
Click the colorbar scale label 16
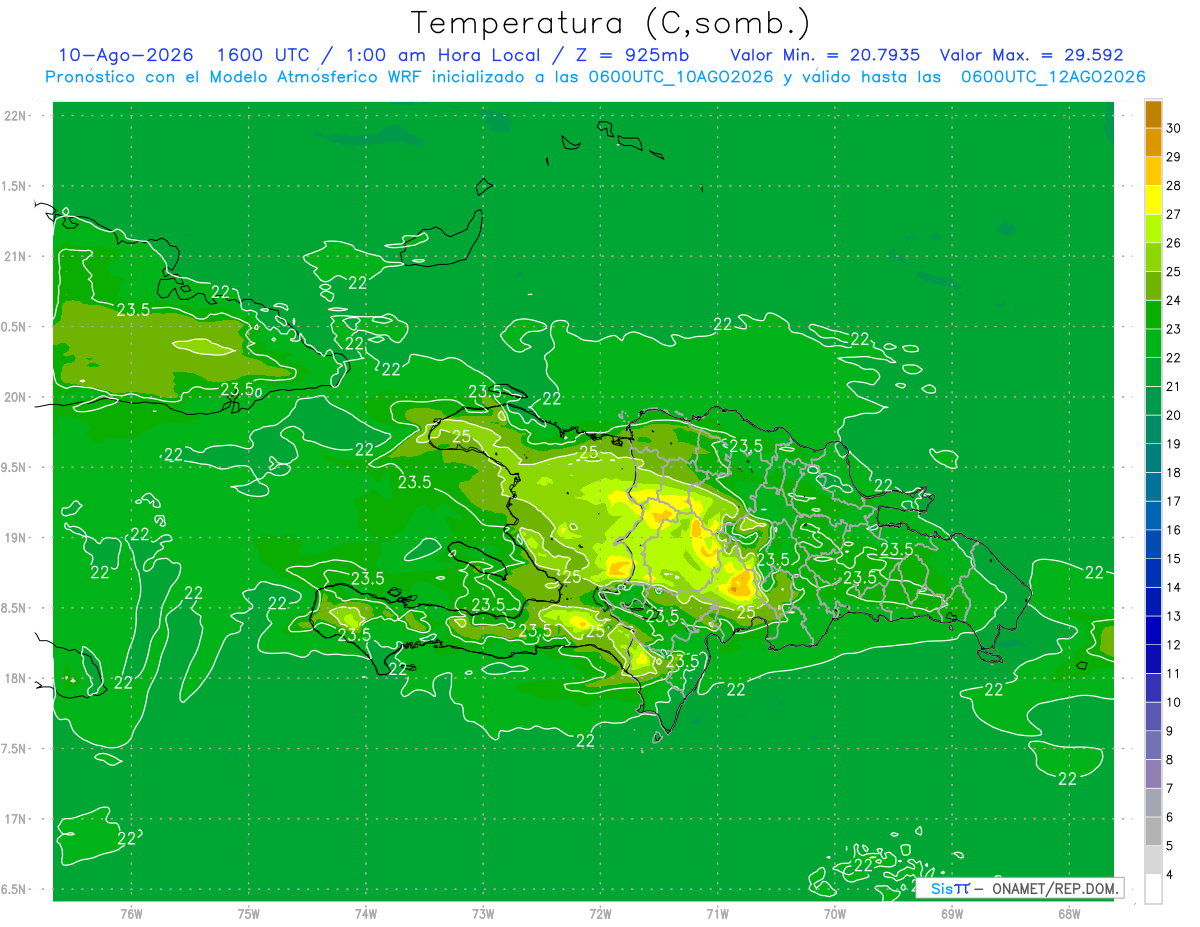(x=1174, y=530)
